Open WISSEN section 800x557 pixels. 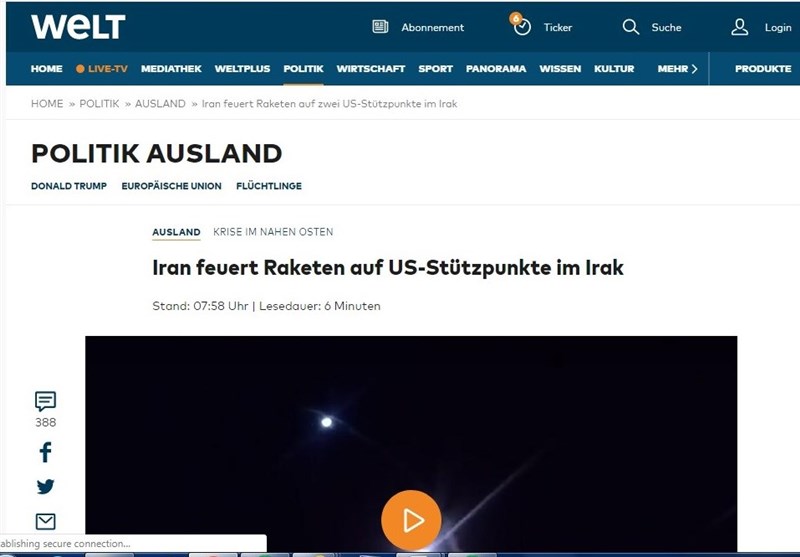(560, 69)
